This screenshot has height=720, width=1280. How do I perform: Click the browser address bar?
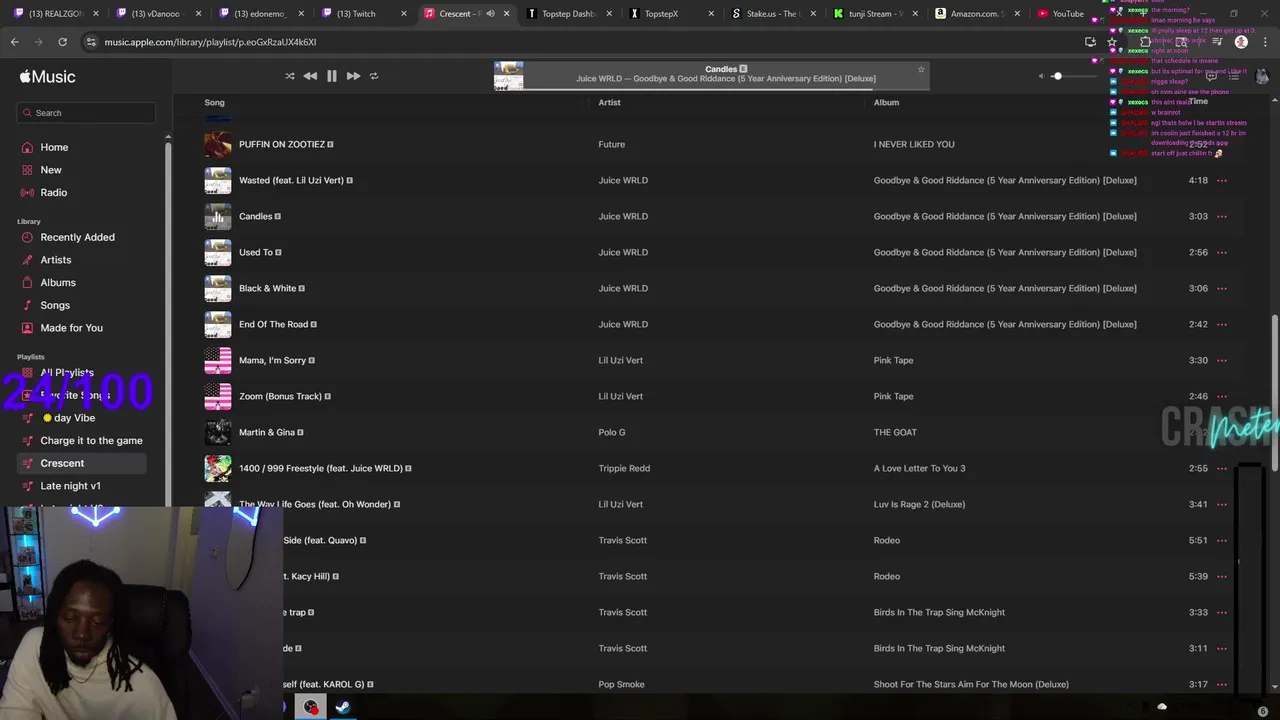580,42
